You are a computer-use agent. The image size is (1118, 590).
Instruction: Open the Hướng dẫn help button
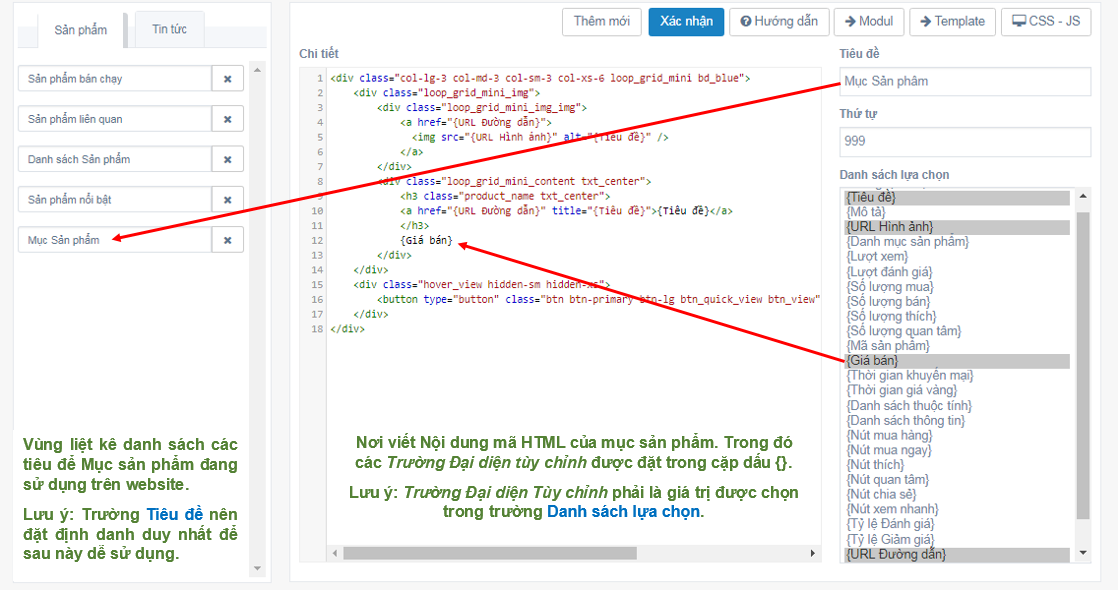click(779, 21)
